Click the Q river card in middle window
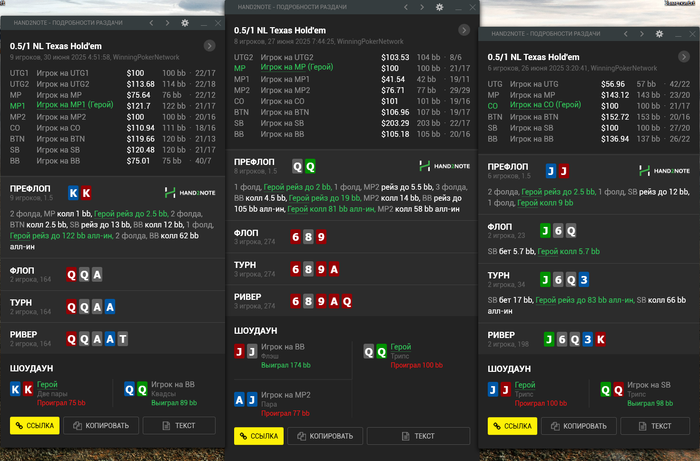The image size is (700, 461). 347,302
